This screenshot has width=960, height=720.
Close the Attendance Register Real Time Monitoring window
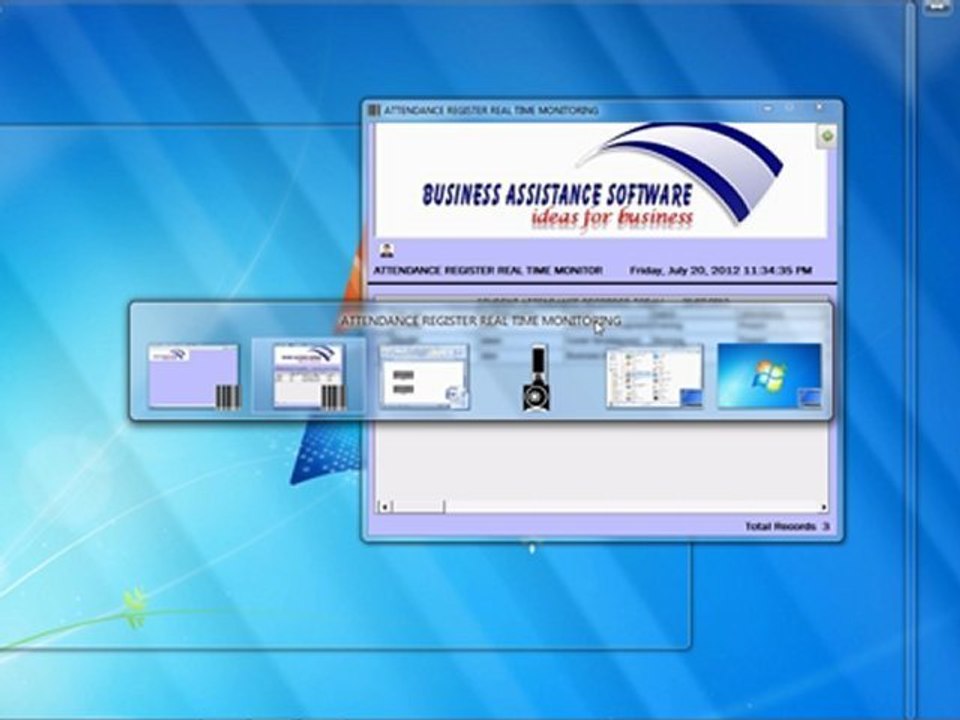pos(819,108)
